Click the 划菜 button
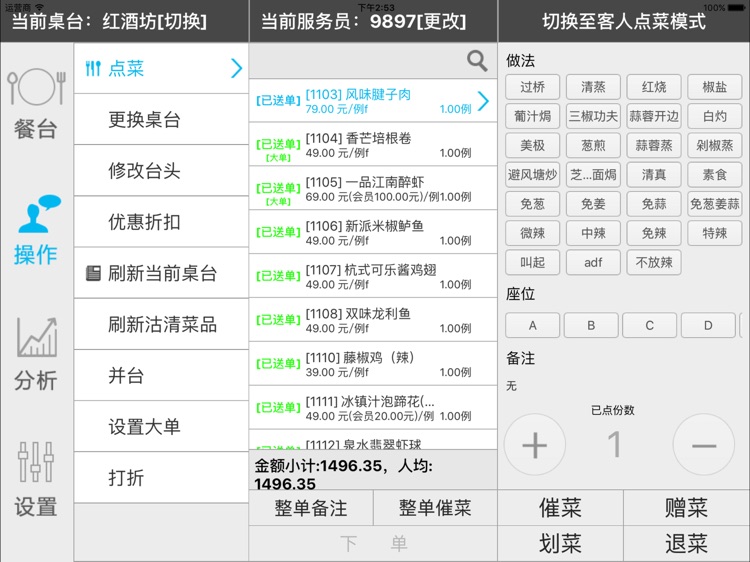750x562 pixels. [x=561, y=544]
